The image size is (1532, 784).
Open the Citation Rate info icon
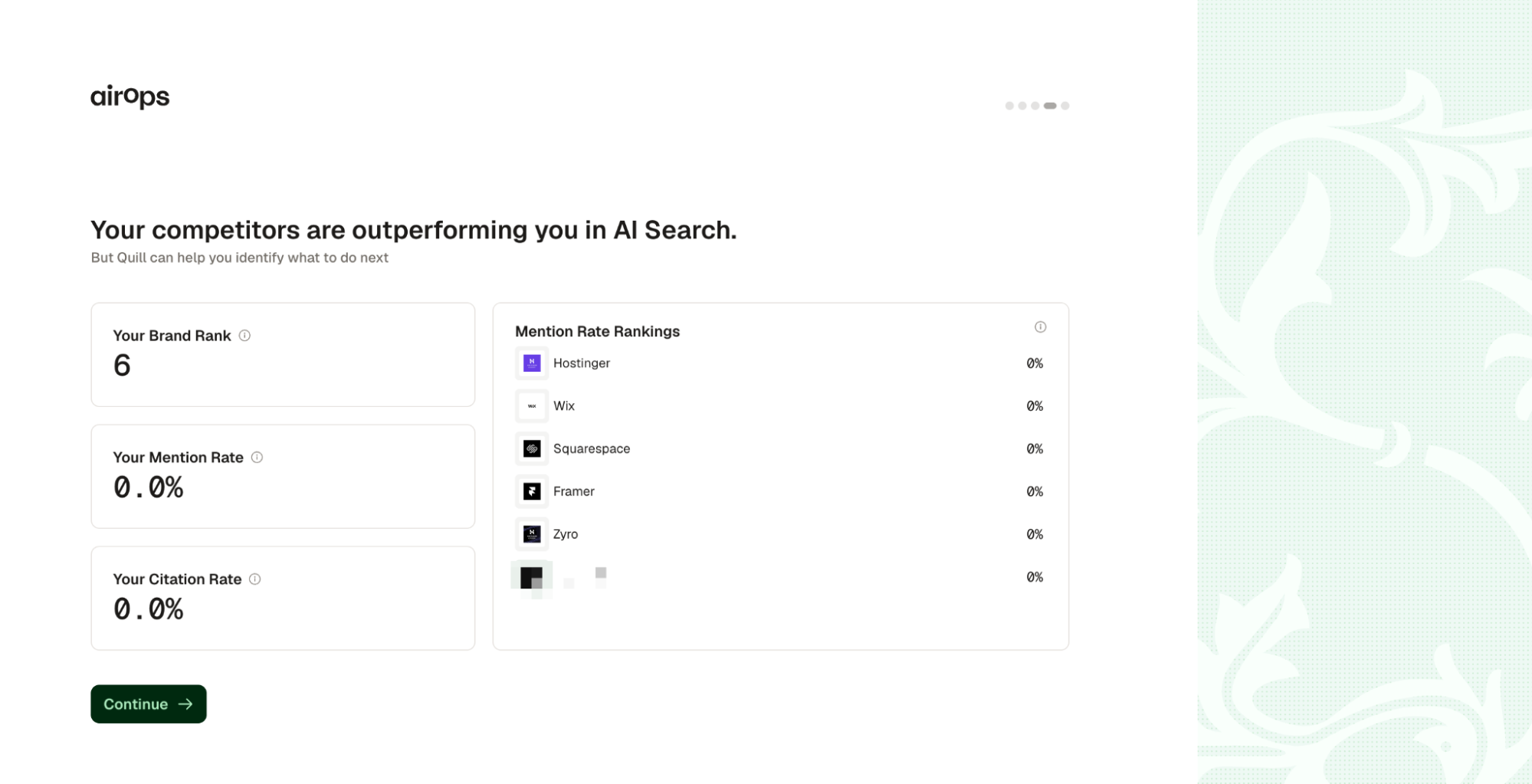(x=255, y=579)
